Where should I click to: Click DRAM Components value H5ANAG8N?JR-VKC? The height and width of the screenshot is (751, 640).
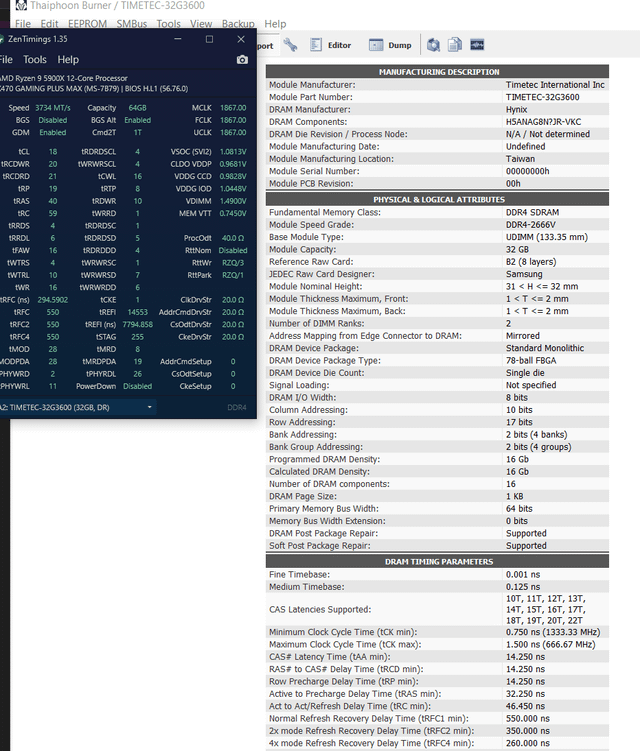point(543,122)
